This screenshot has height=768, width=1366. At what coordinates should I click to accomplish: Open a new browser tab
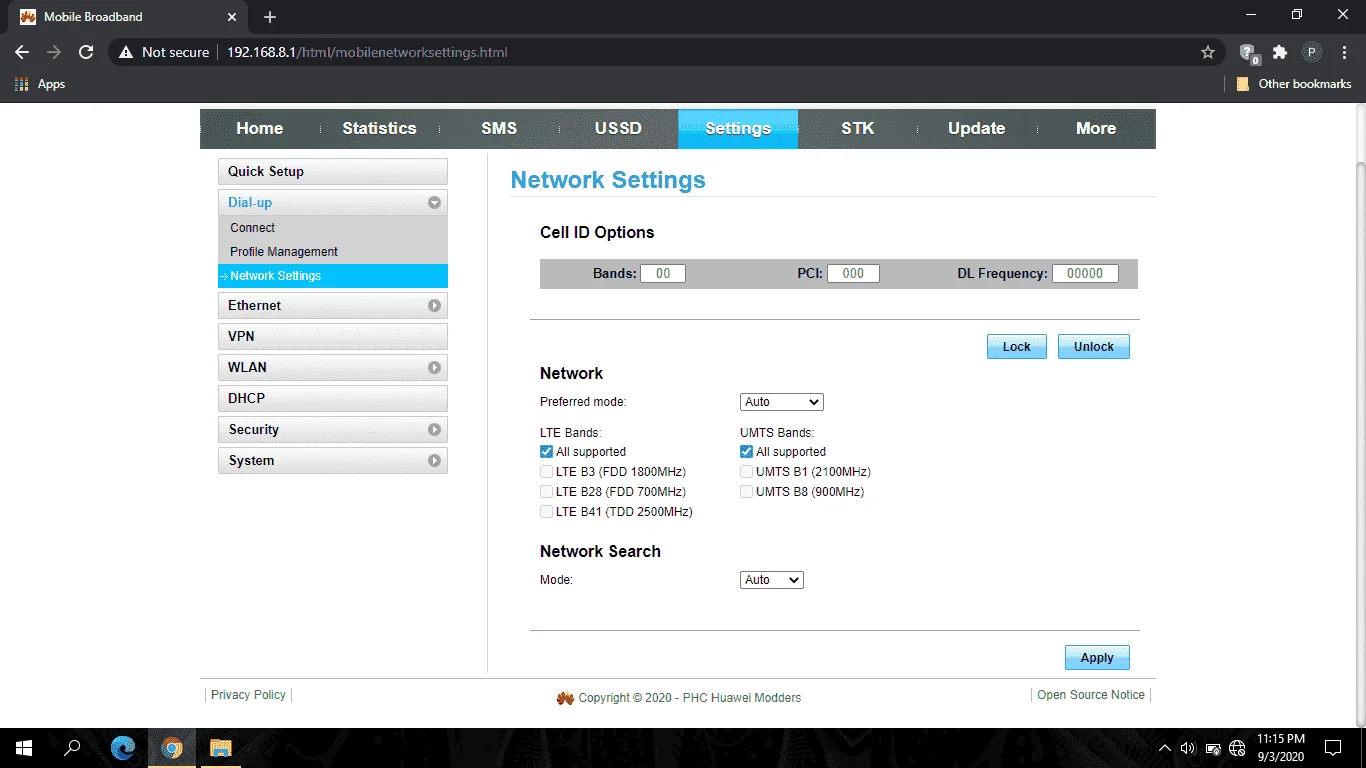[270, 17]
